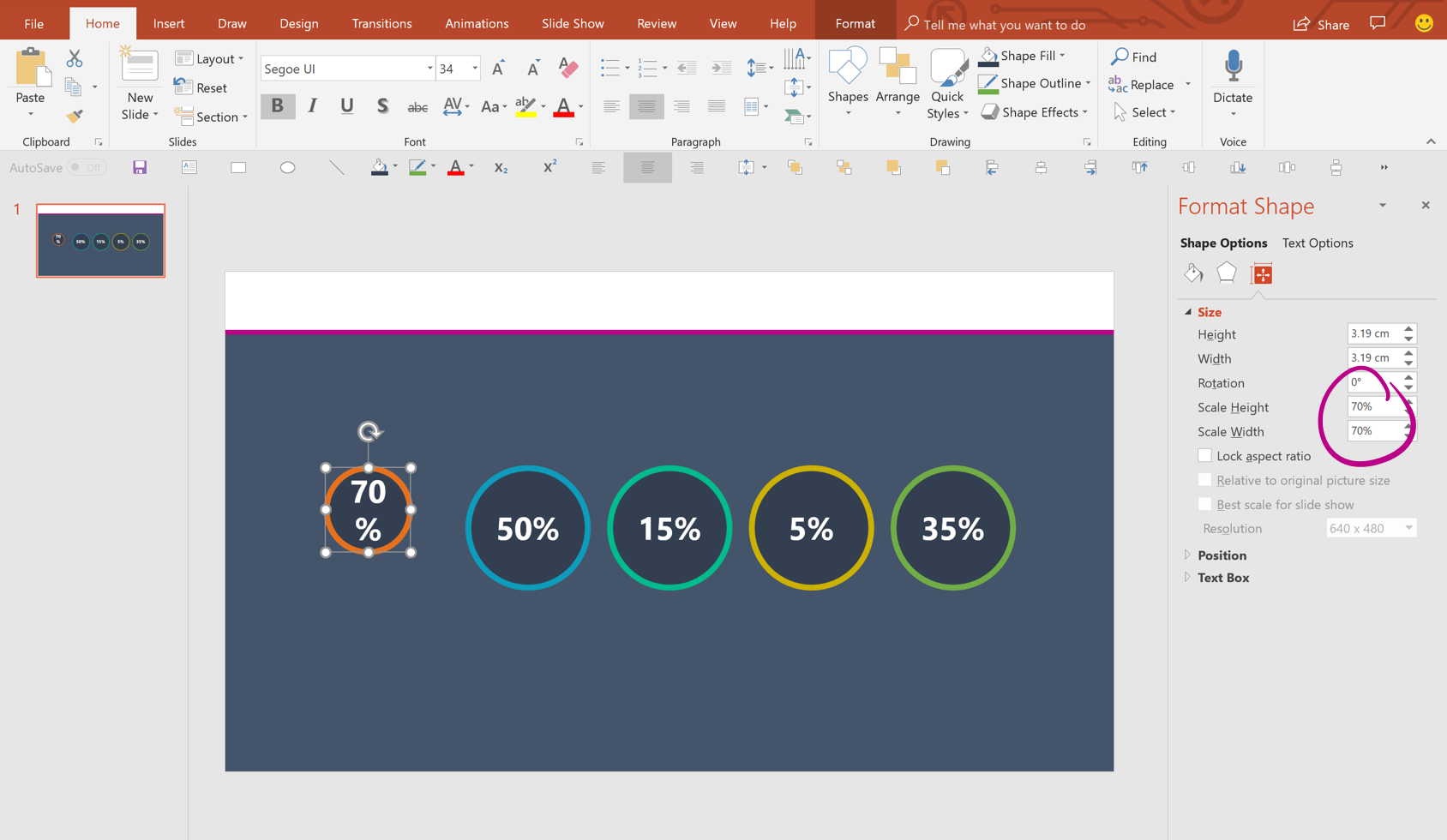Viewport: 1447px width, 840px height.
Task: Open the Shapes gallery
Action: [x=848, y=82]
